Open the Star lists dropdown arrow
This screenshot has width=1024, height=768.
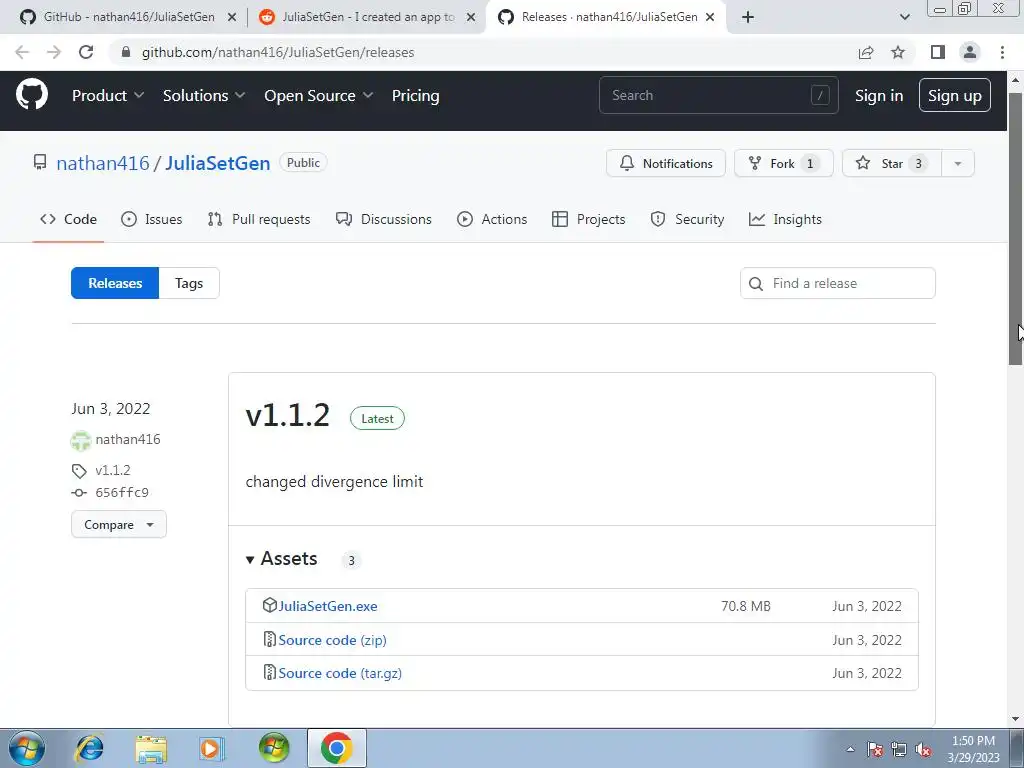(957, 163)
